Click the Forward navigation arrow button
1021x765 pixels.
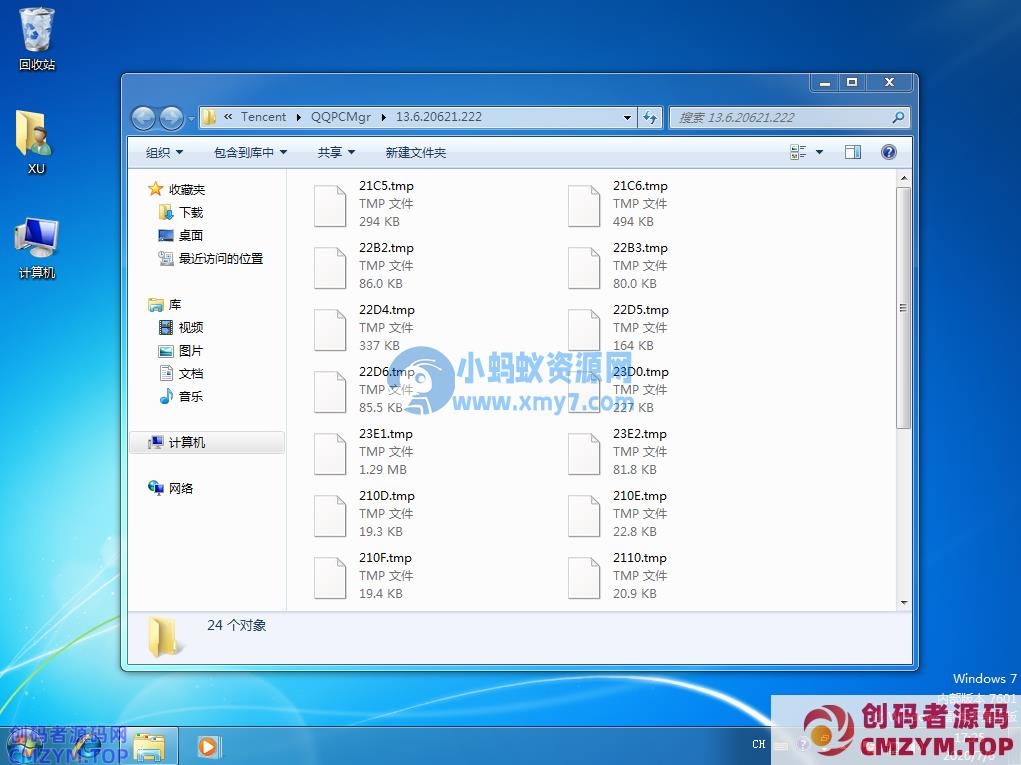point(171,118)
